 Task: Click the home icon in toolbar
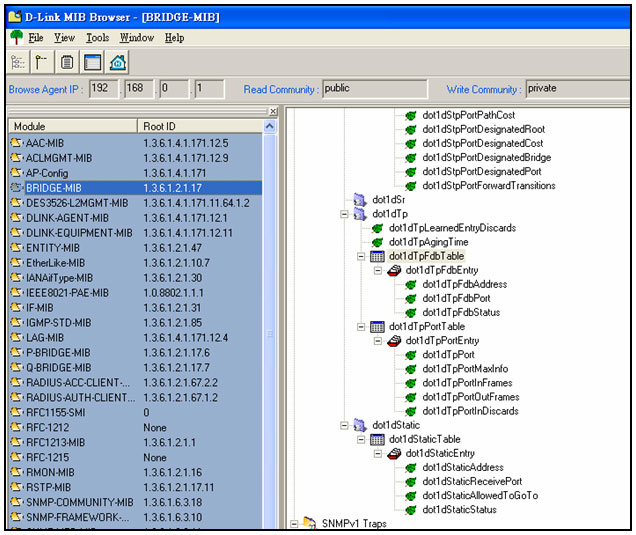tap(117, 63)
